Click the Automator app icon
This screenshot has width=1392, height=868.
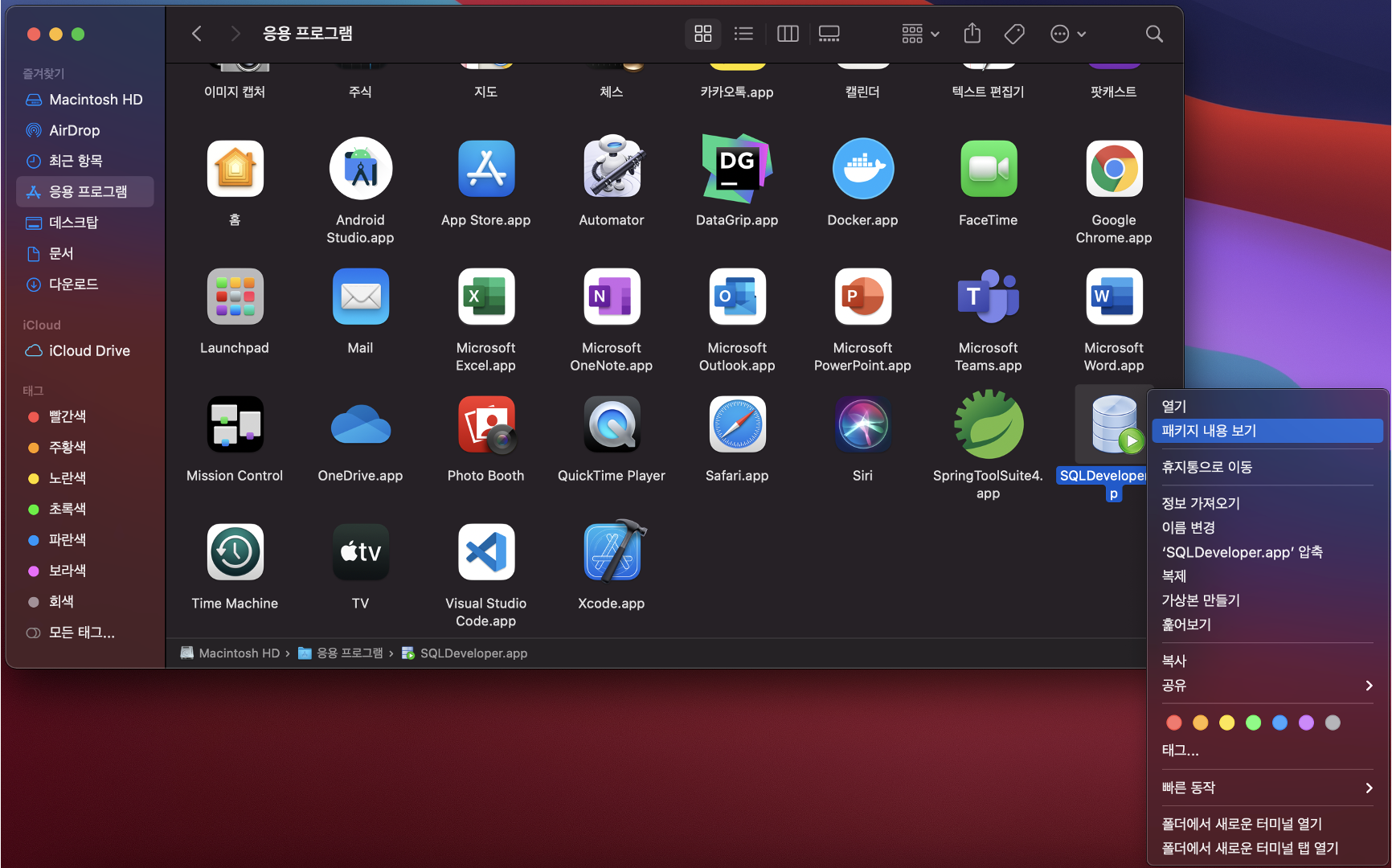tap(612, 166)
